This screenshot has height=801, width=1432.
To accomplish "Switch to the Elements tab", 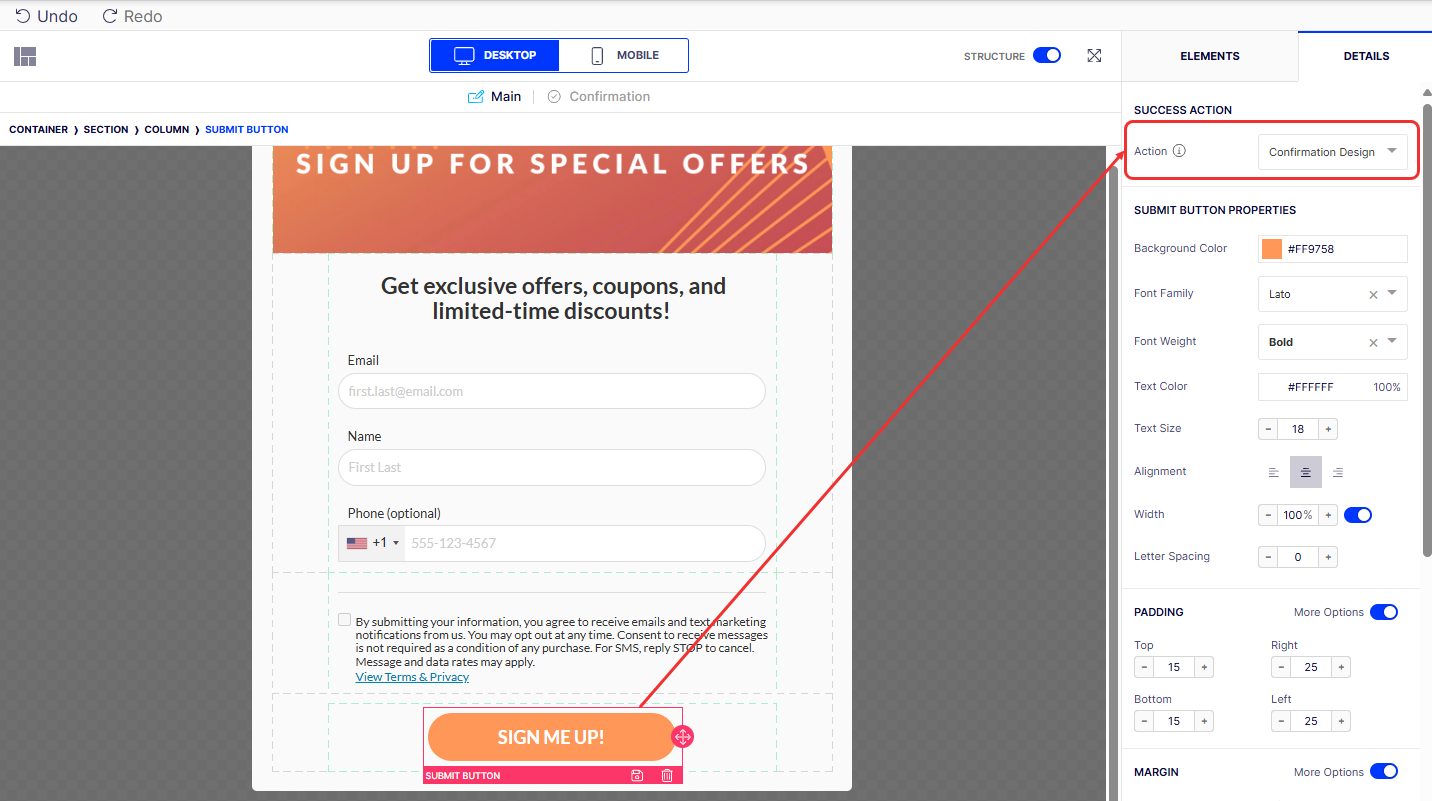I will click(1210, 56).
